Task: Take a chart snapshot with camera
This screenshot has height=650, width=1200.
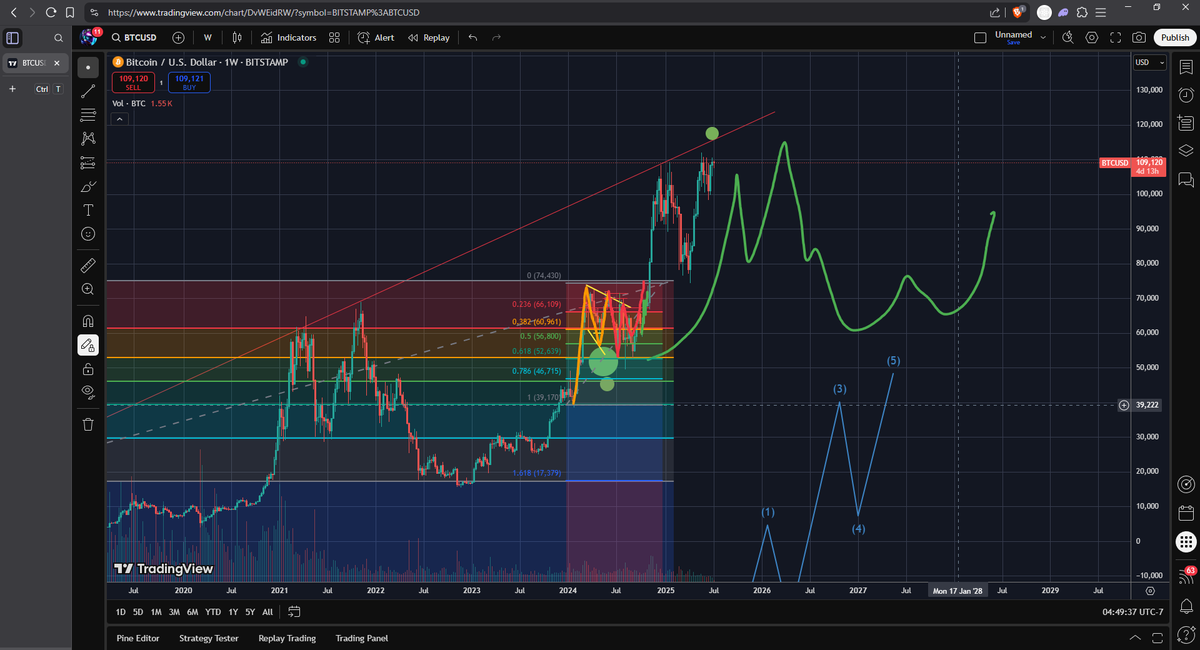Action: [1139, 37]
